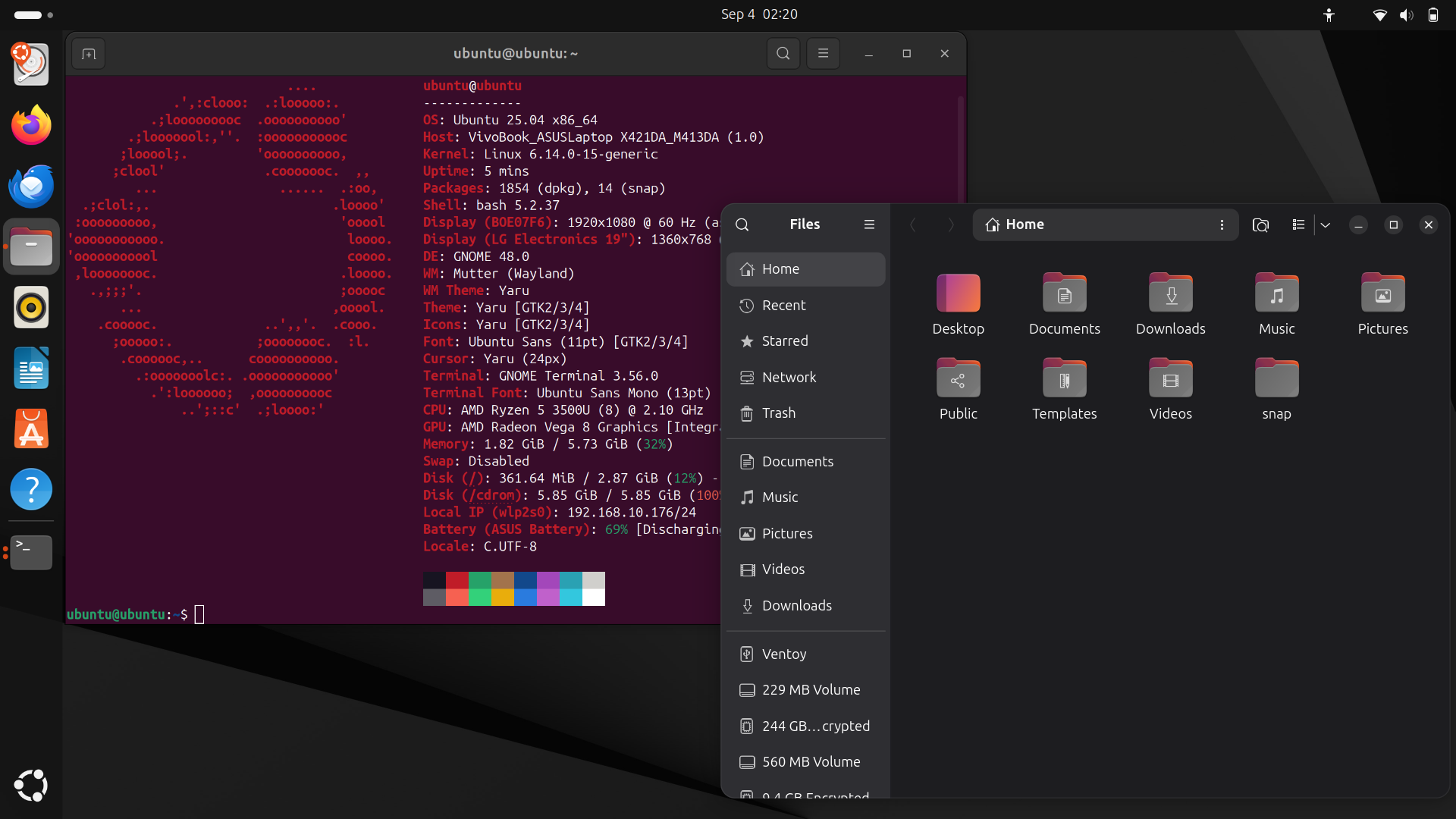Open the Files sidebar main menu
This screenshot has width=1456, height=819.
click(869, 224)
